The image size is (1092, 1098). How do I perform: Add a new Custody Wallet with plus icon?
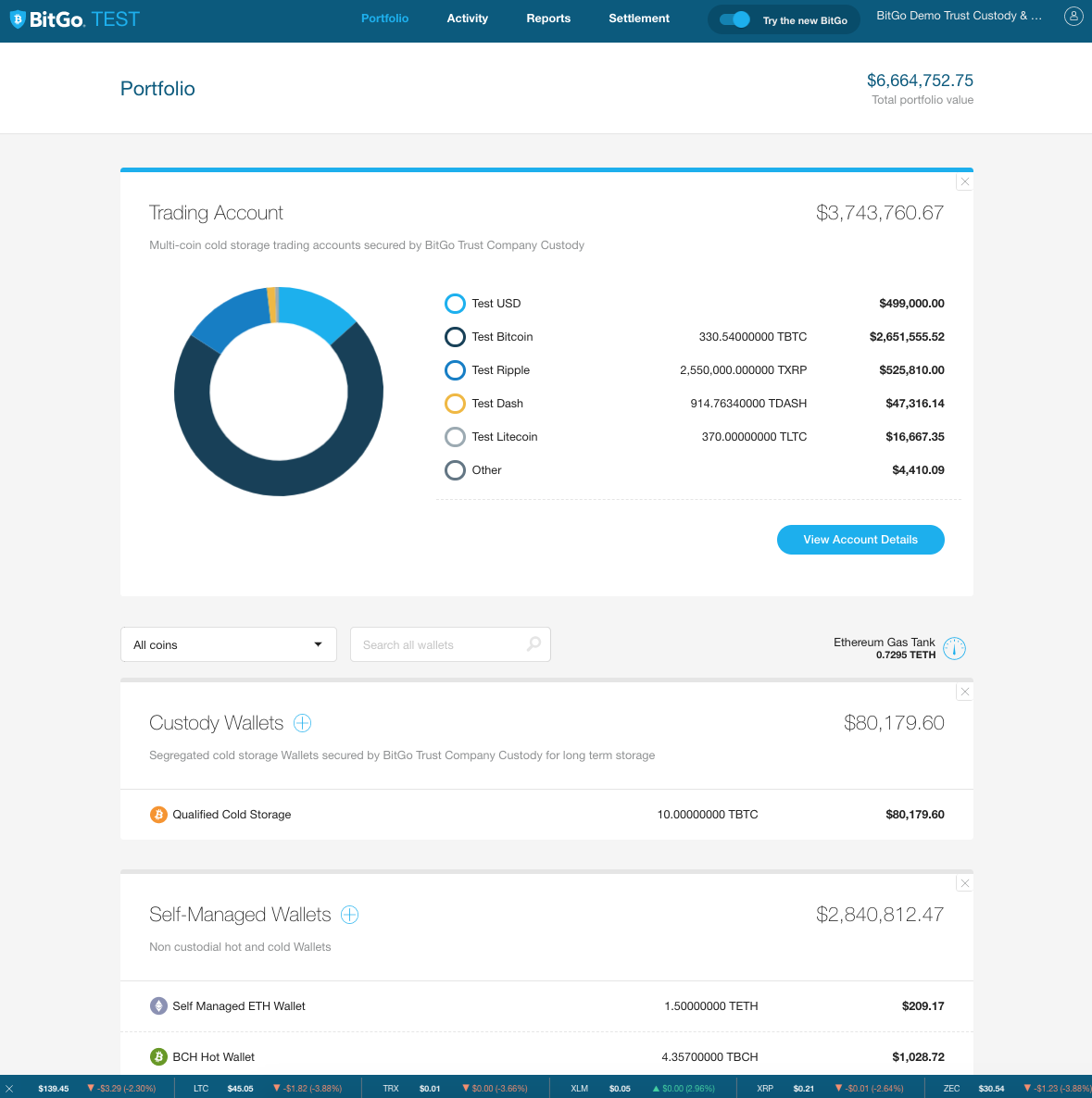302,723
